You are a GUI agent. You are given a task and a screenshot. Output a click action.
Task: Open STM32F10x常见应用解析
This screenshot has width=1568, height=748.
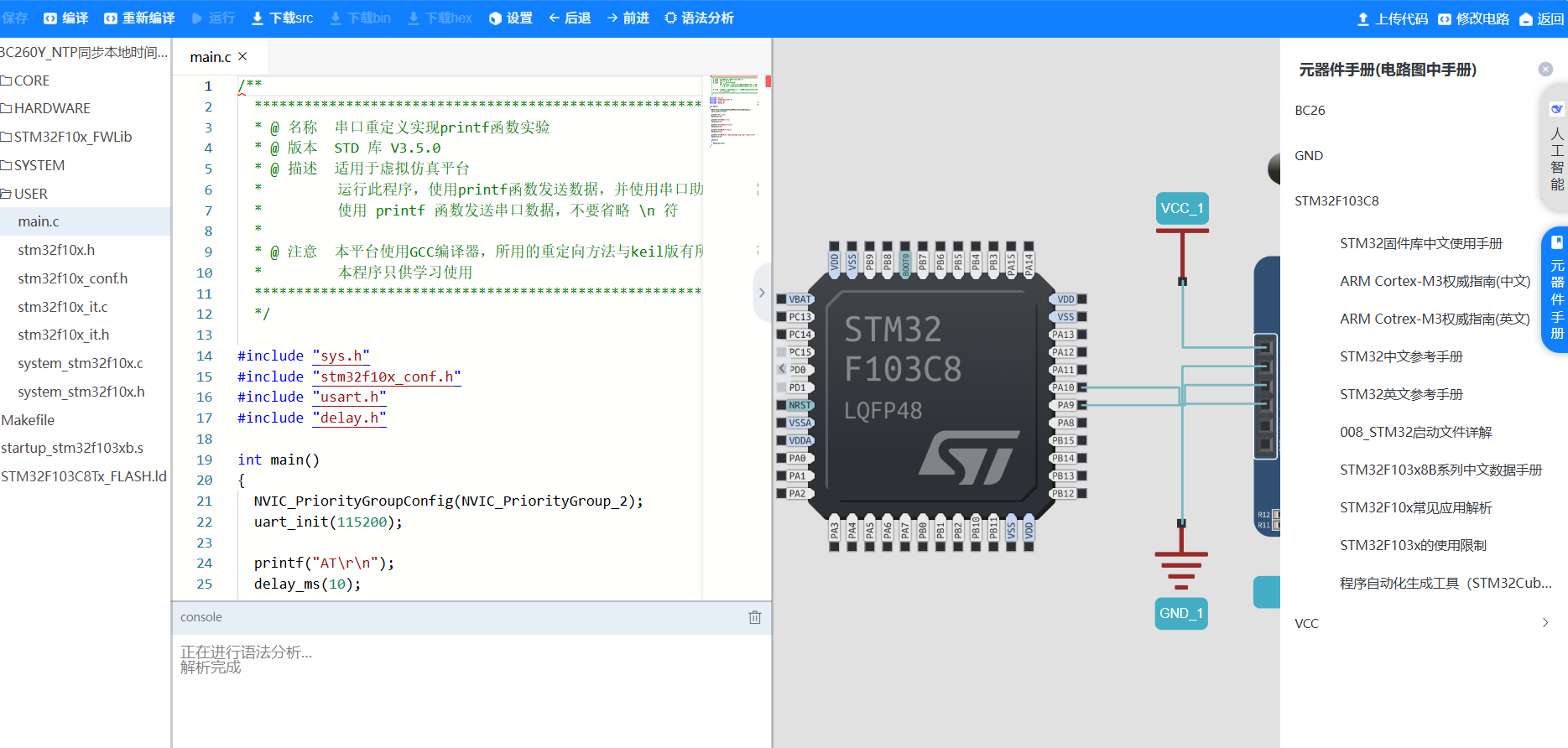(1416, 508)
